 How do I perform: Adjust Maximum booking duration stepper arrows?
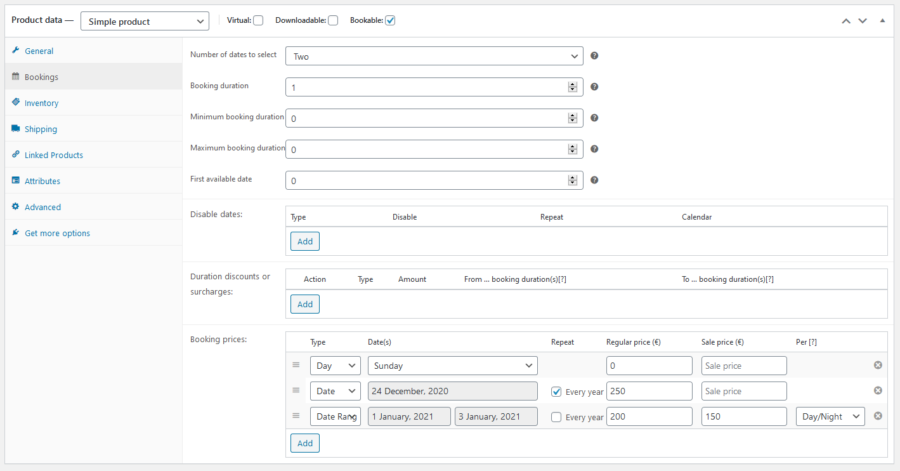tap(572, 149)
